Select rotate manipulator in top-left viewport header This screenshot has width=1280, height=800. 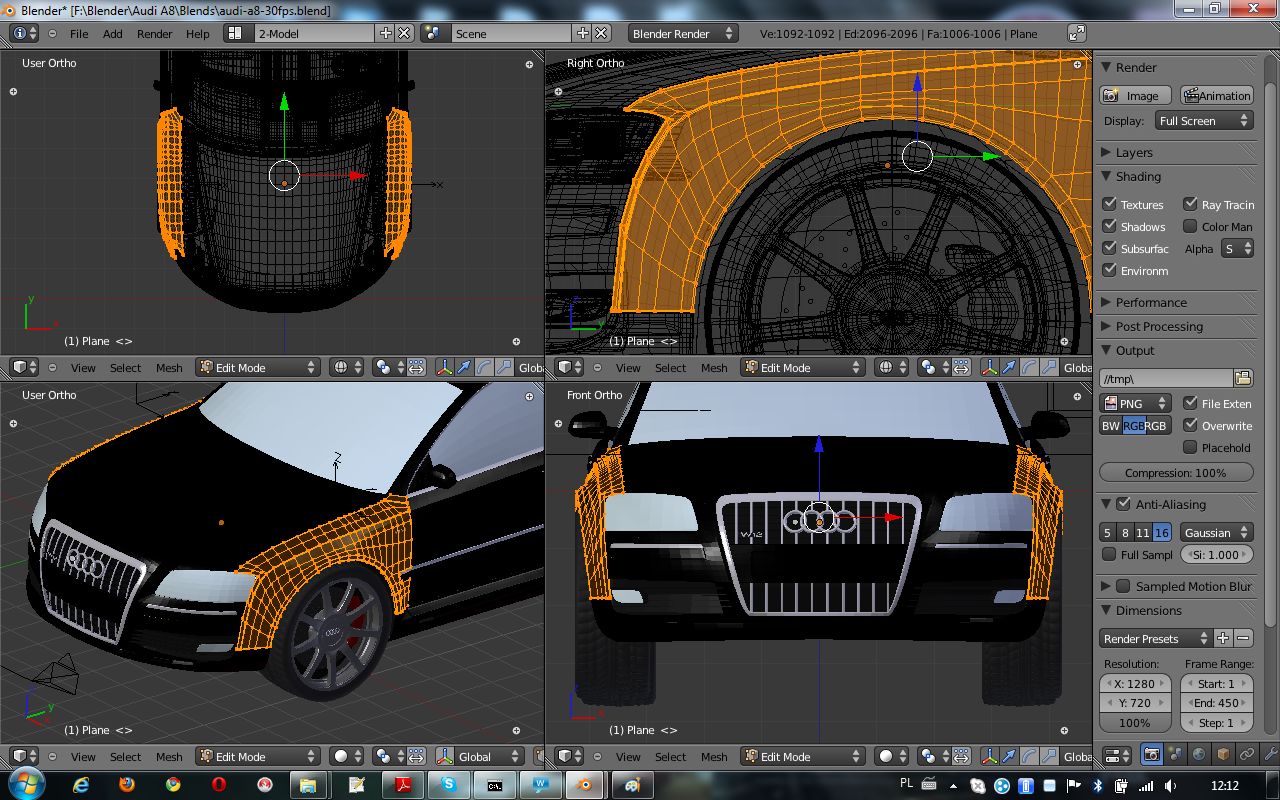click(484, 367)
